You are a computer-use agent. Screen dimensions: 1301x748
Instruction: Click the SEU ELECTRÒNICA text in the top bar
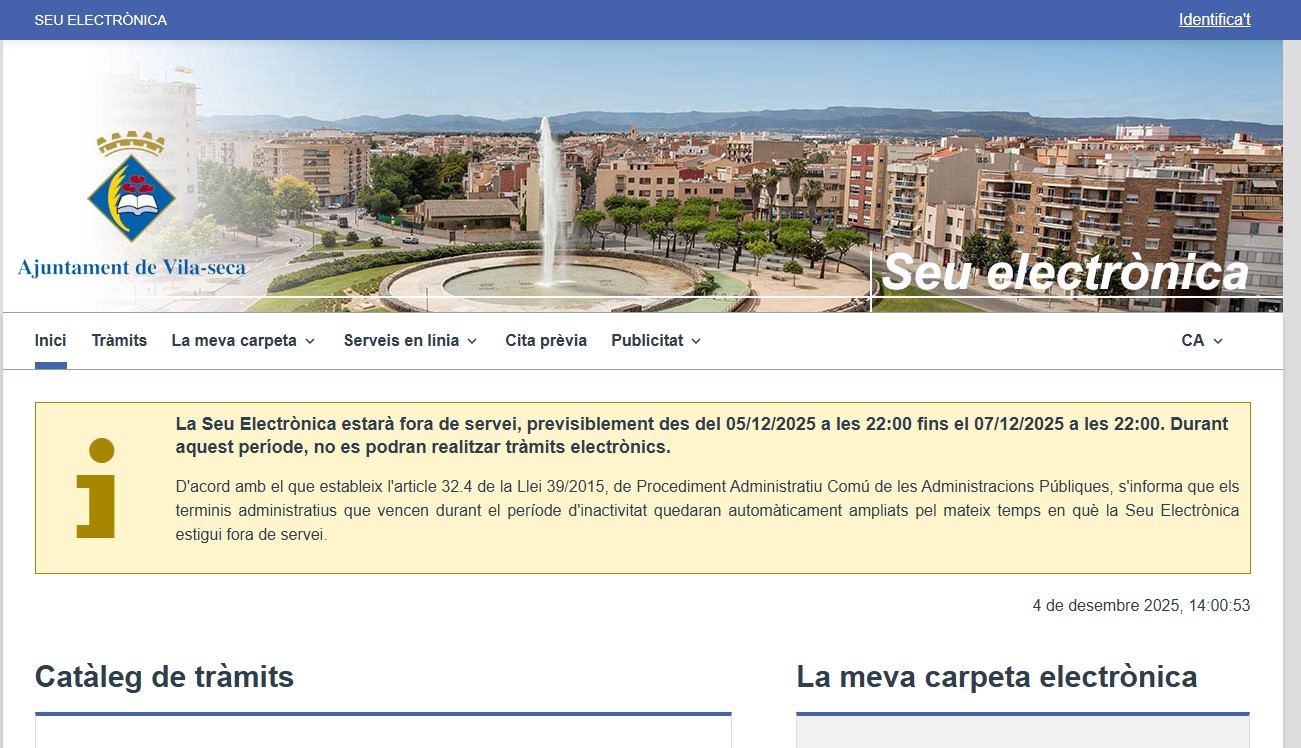point(100,20)
